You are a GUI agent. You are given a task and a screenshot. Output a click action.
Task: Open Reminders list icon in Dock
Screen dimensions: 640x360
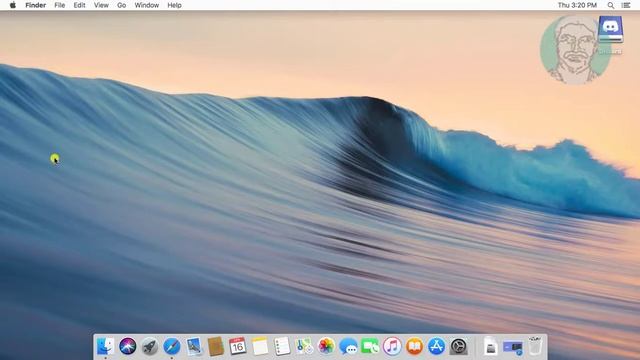click(282, 347)
